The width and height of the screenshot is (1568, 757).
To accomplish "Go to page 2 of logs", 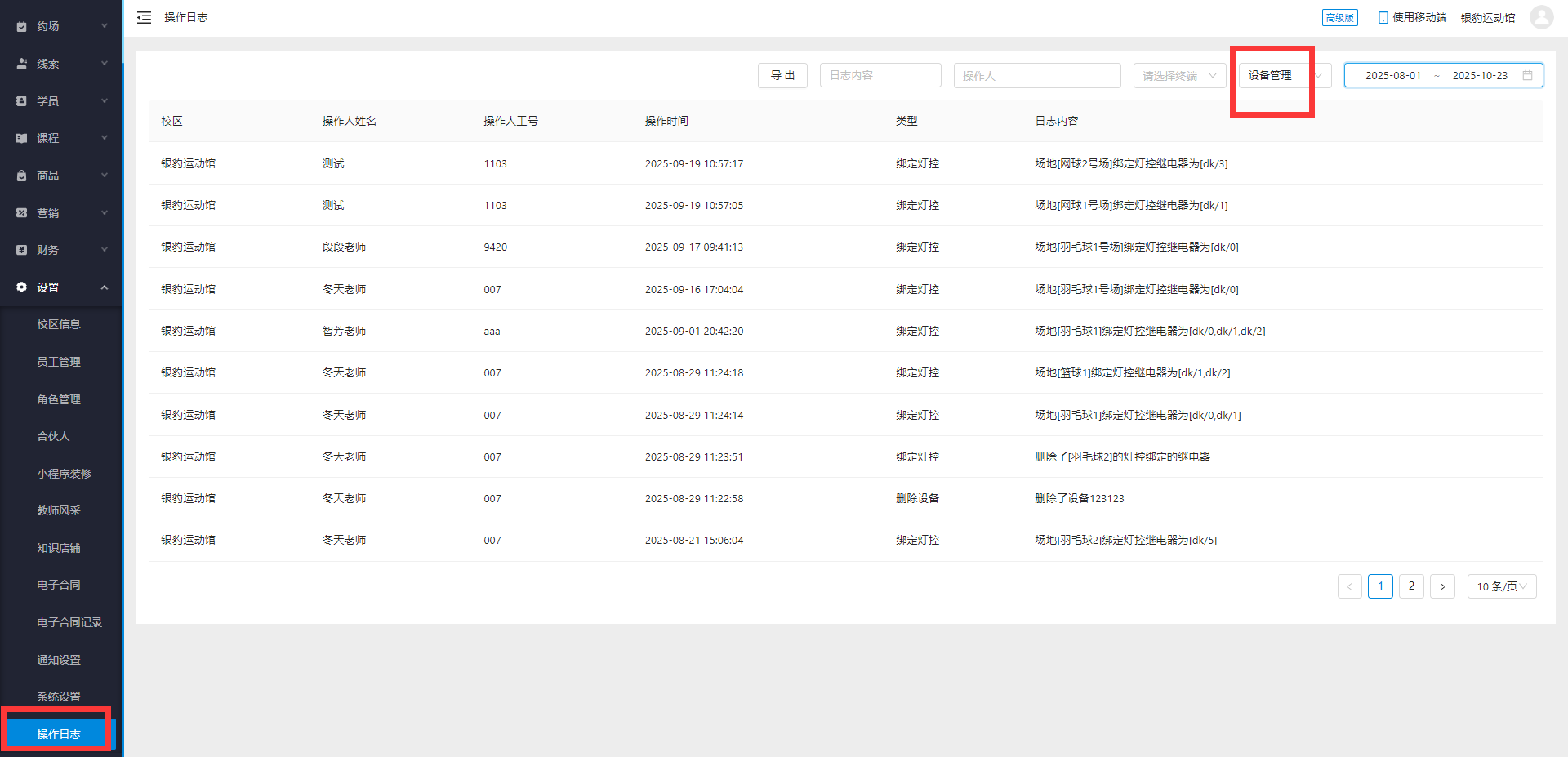I will tap(1411, 586).
